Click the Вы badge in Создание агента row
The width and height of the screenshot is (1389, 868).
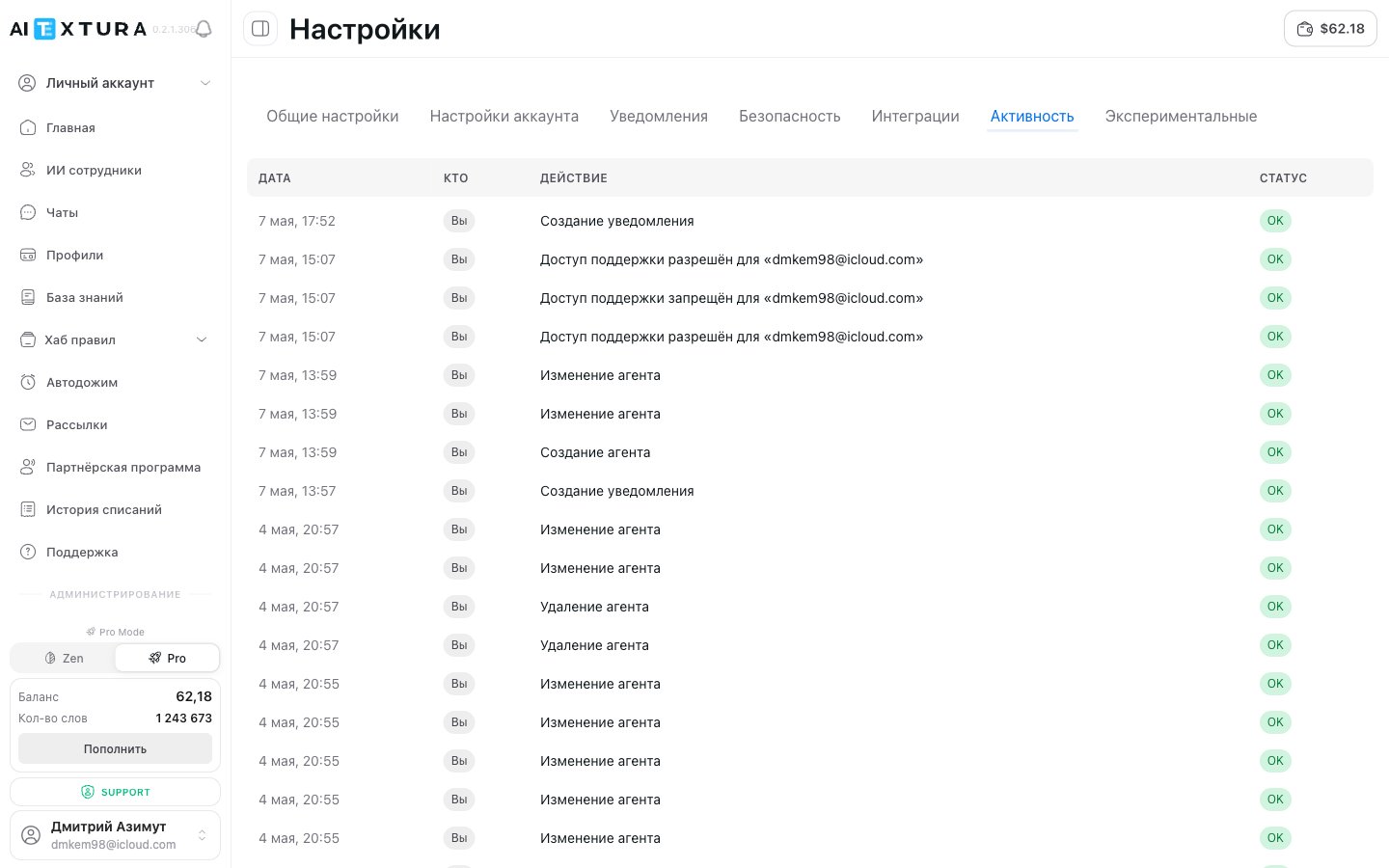point(459,452)
